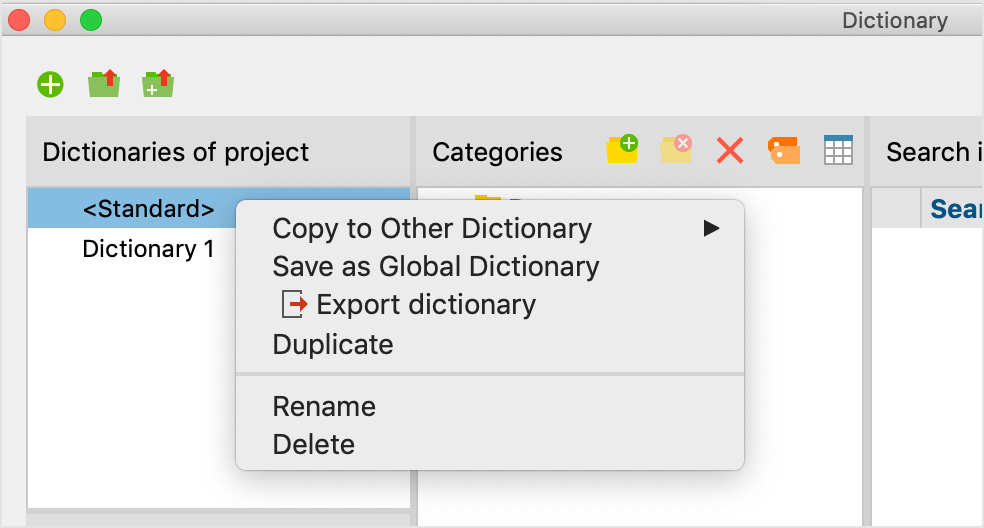Choose Copy to Other Dictionary
The width and height of the screenshot is (984, 528).
point(432,229)
